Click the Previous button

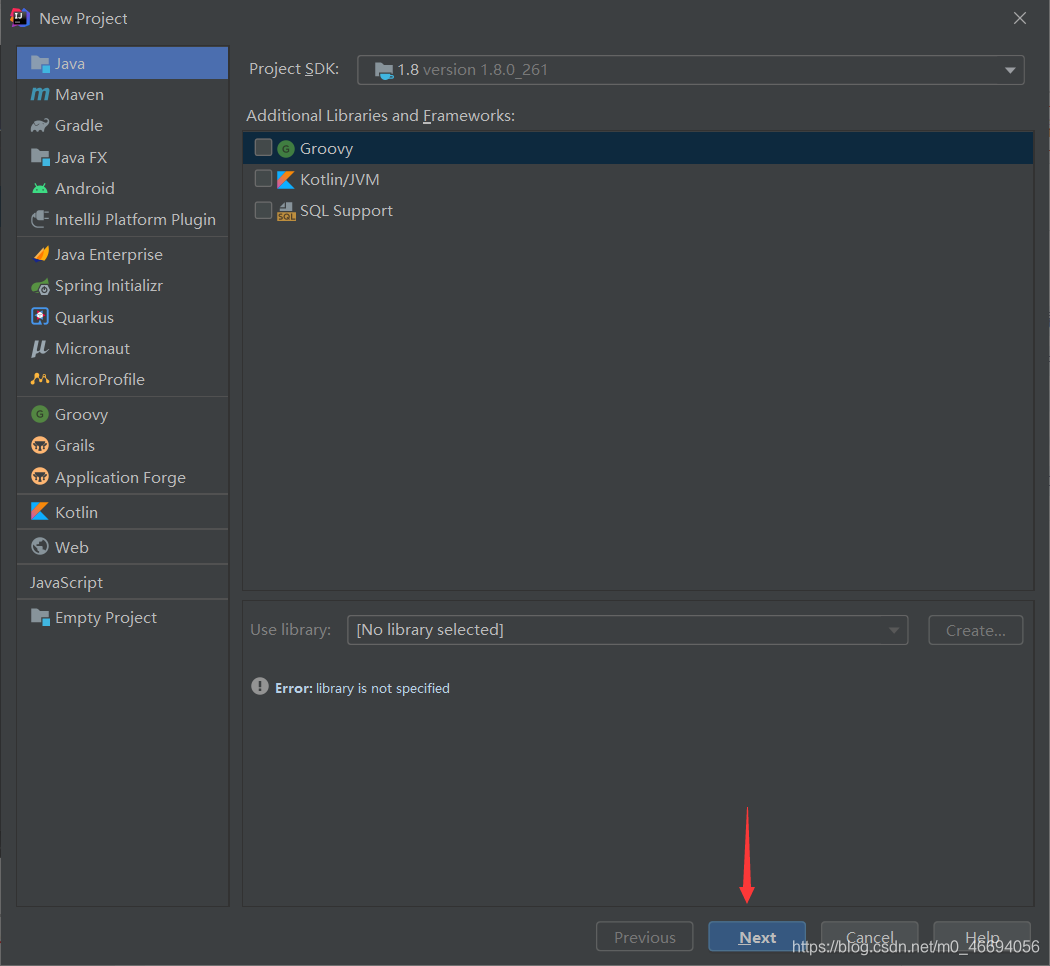(645, 937)
